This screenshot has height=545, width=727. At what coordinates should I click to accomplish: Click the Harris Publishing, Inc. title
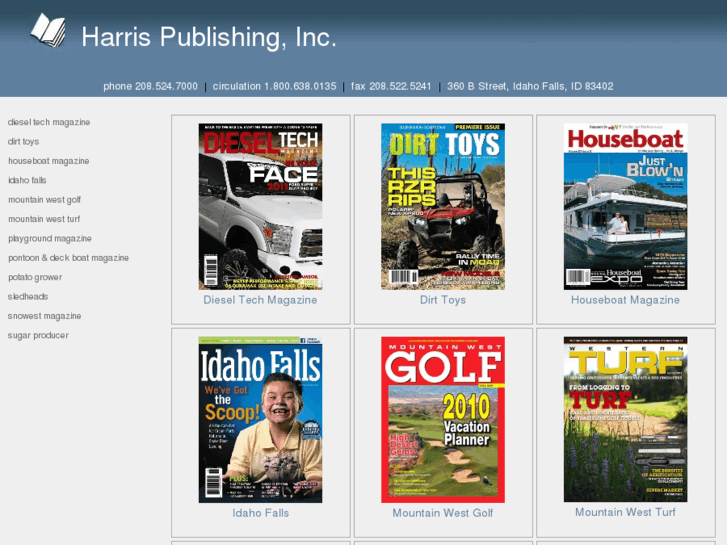tap(209, 37)
